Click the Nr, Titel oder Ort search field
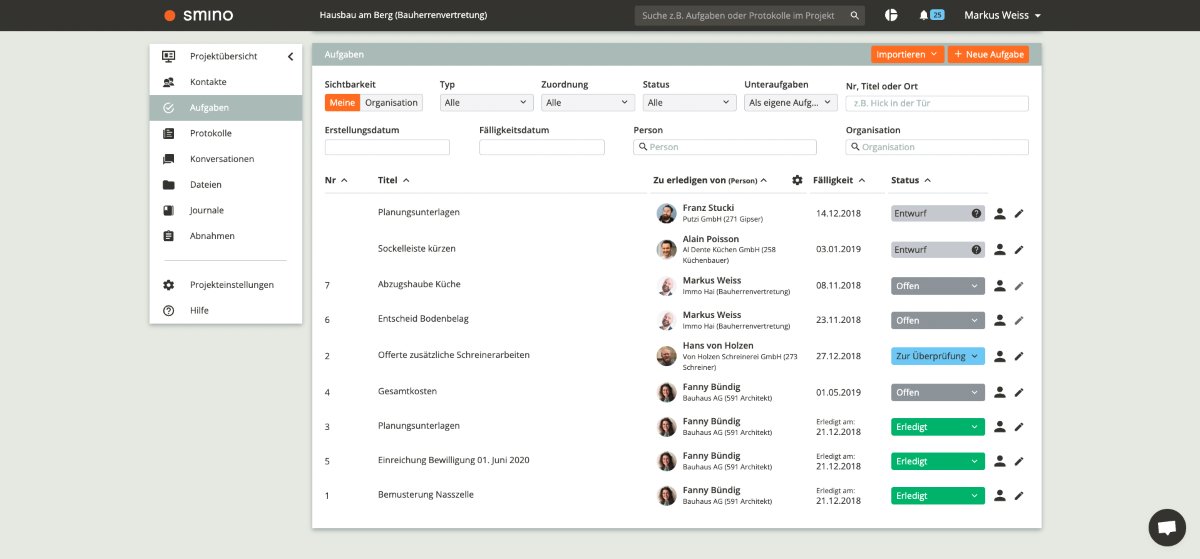The height and width of the screenshot is (559, 1200). click(x=937, y=103)
